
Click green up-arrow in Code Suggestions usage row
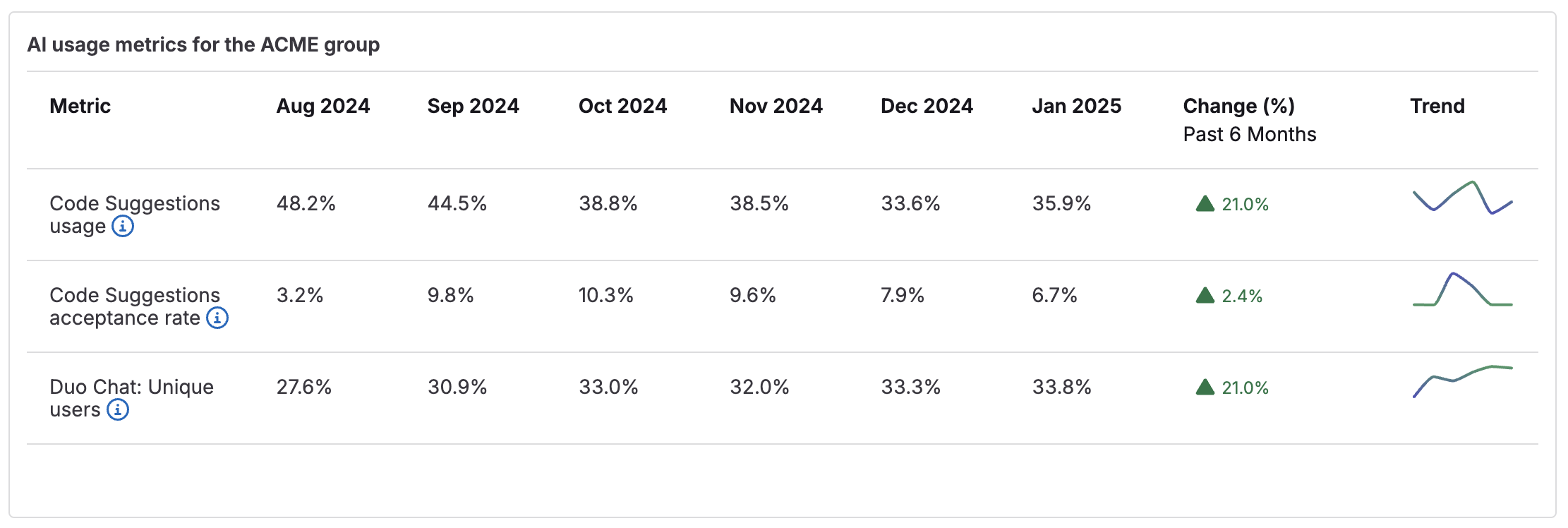[x=1205, y=204]
